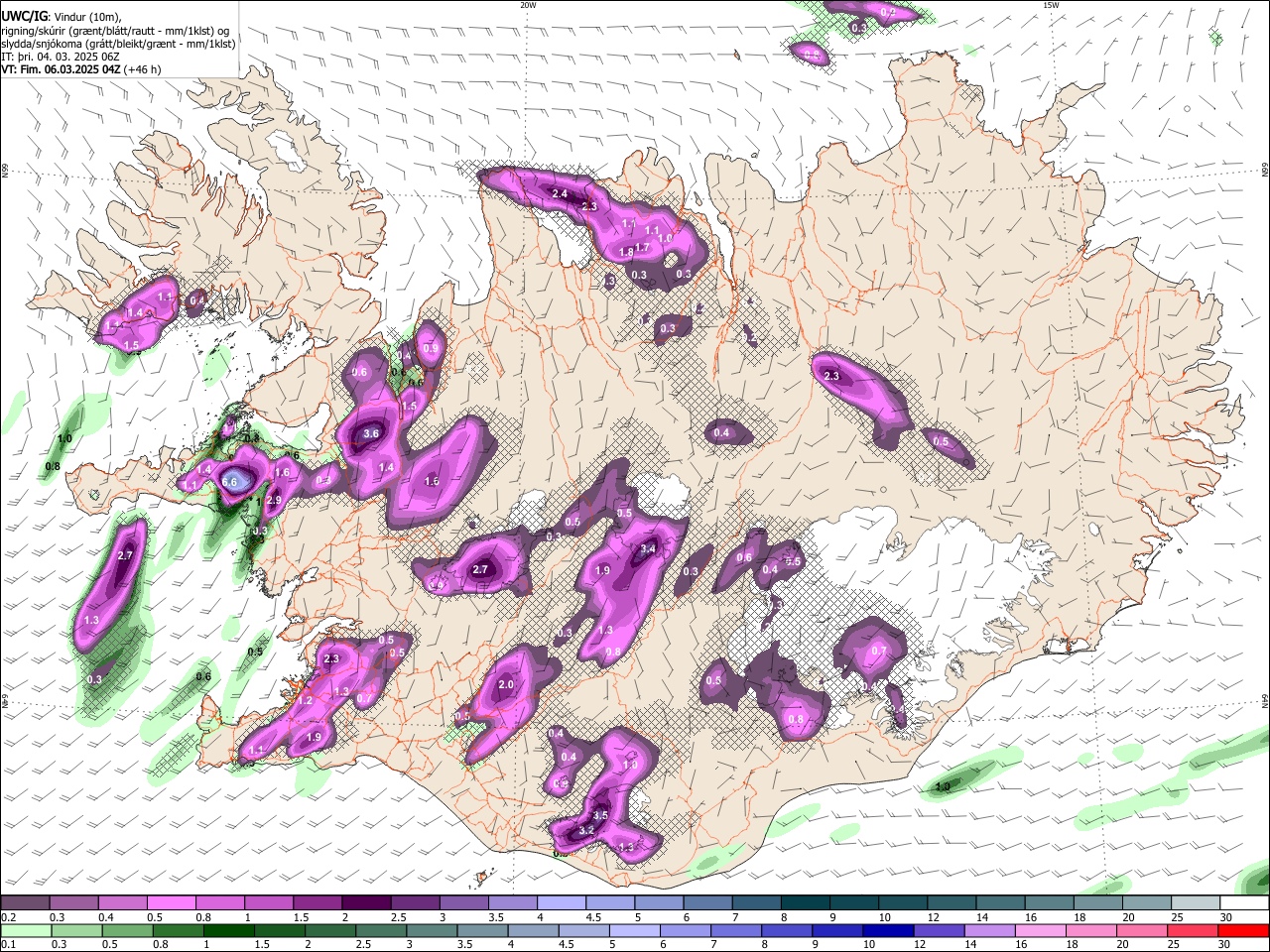The height and width of the screenshot is (952, 1270).
Task: Click the 0.9 snowfall value on the map
Action: 431,349
